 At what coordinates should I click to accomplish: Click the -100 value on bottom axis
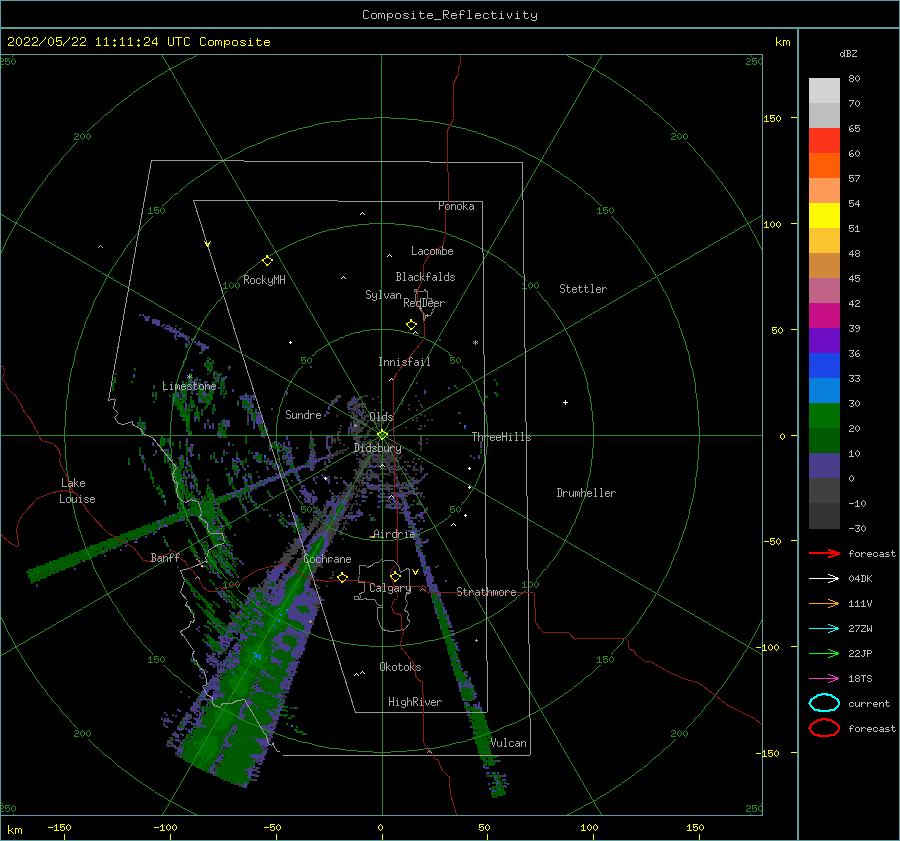[165, 827]
